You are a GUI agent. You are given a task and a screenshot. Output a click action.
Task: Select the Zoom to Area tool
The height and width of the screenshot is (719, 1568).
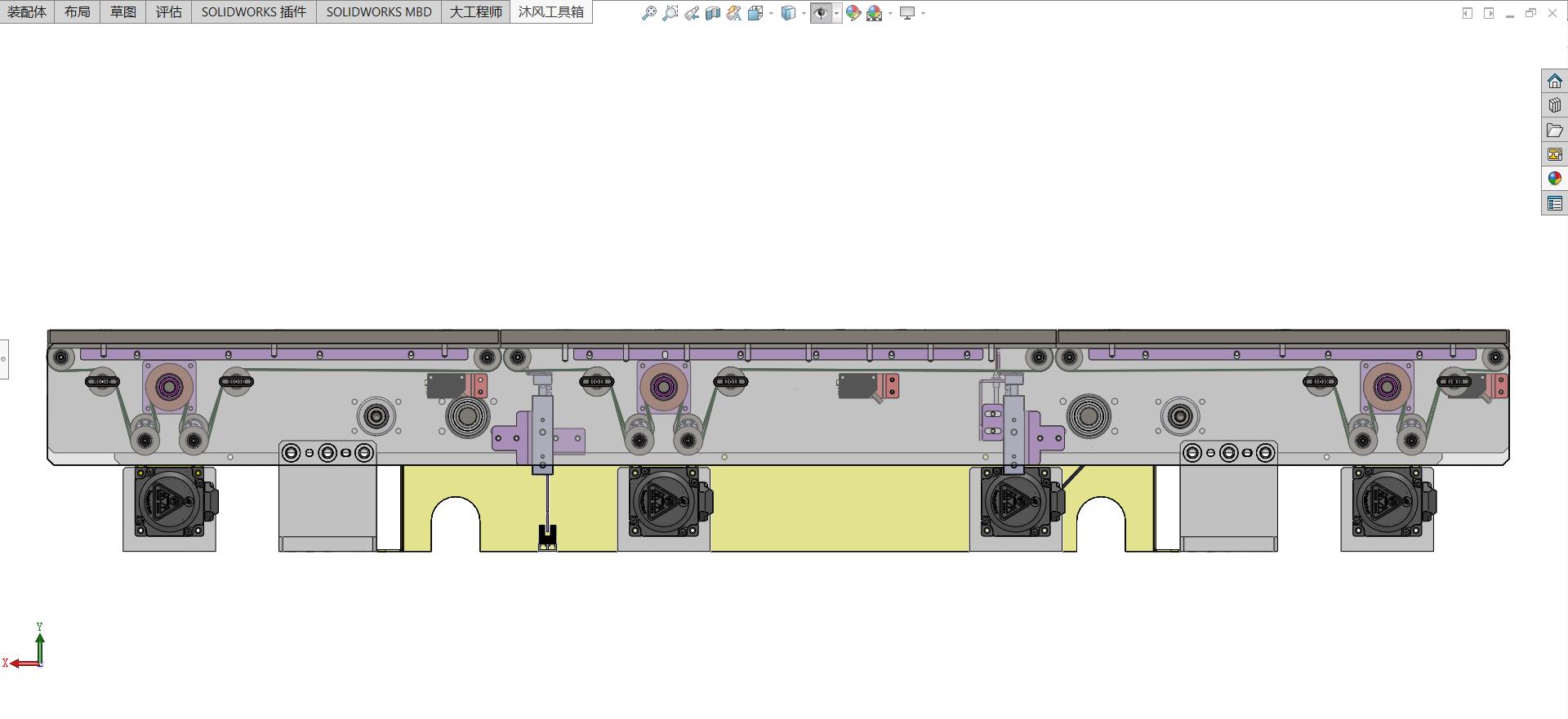tap(670, 13)
